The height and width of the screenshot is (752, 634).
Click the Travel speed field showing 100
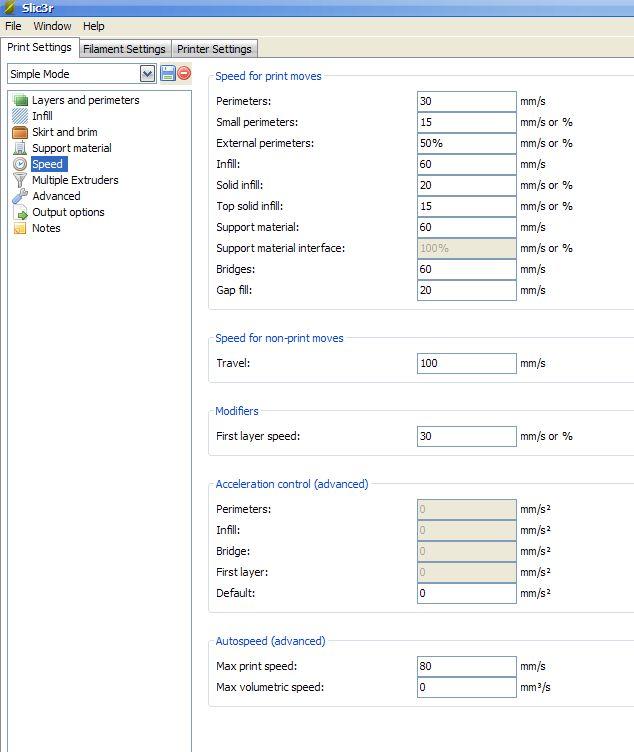coord(467,364)
